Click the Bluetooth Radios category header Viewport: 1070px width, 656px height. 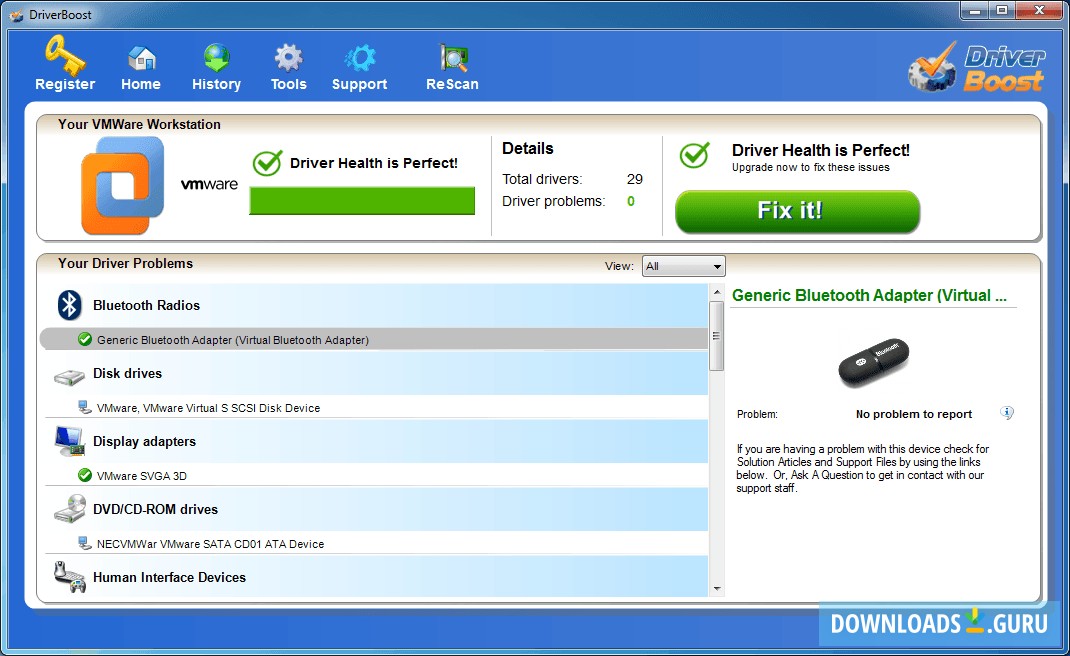pyautogui.click(x=376, y=305)
